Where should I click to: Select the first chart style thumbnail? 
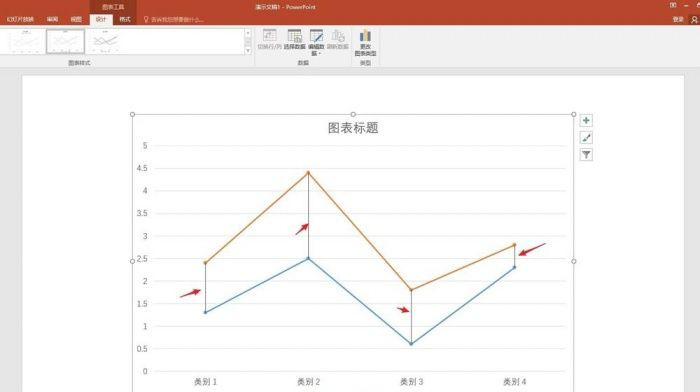23,42
